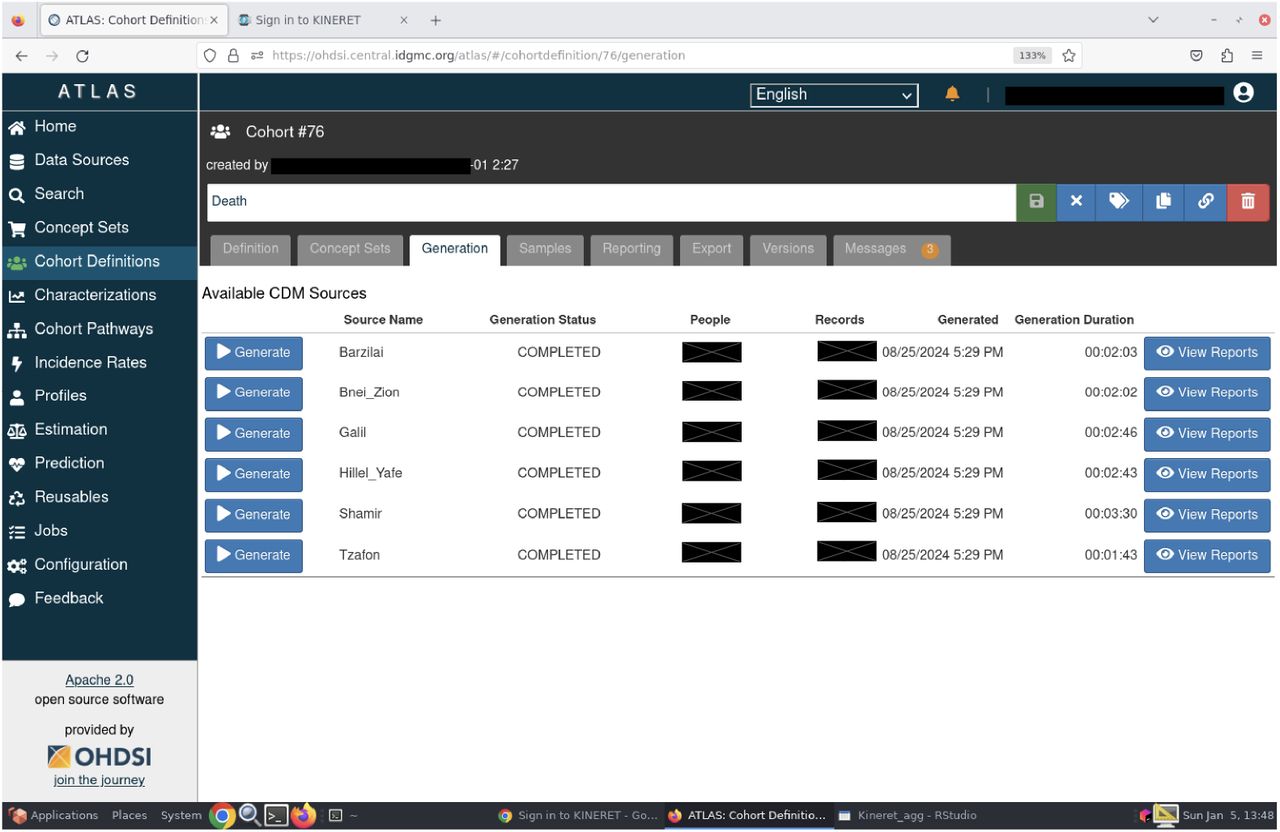This screenshot has height=832, width=1280.
Task: View Reports for Hillel_Yafe
Action: (1207, 474)
